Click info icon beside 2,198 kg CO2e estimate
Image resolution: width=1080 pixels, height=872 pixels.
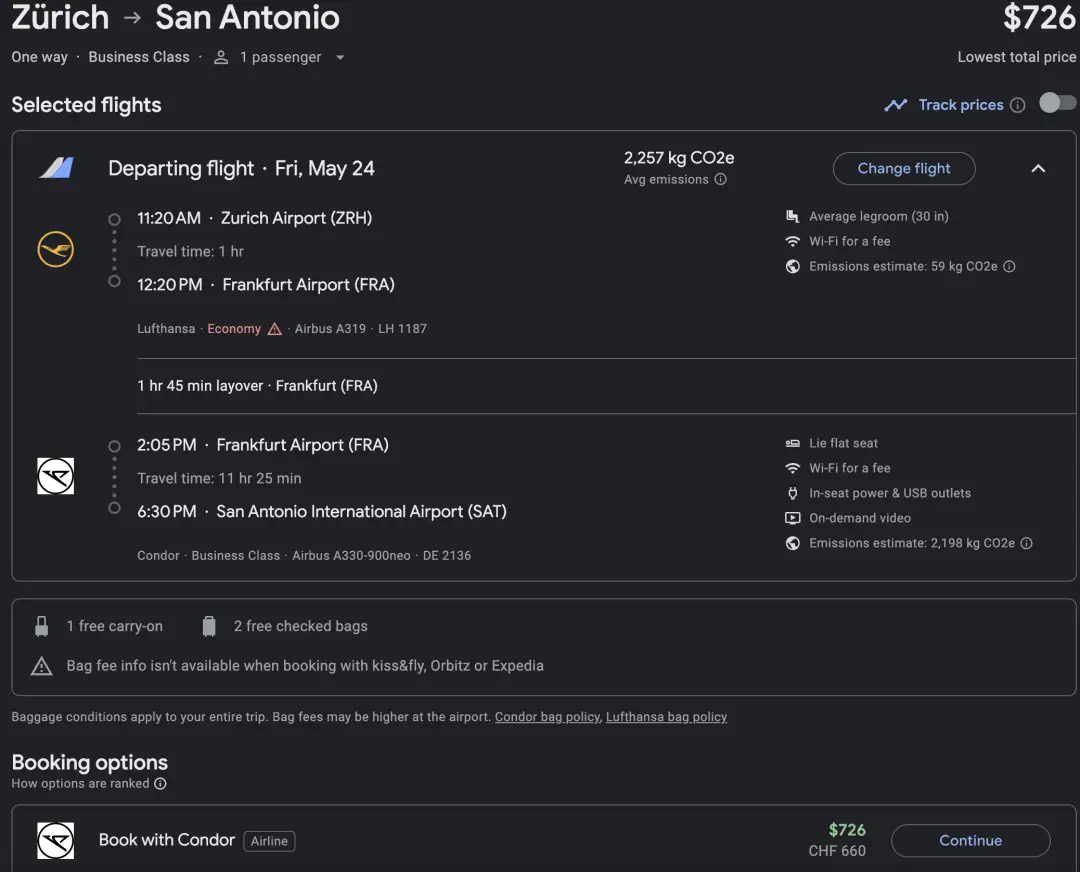1026,544
